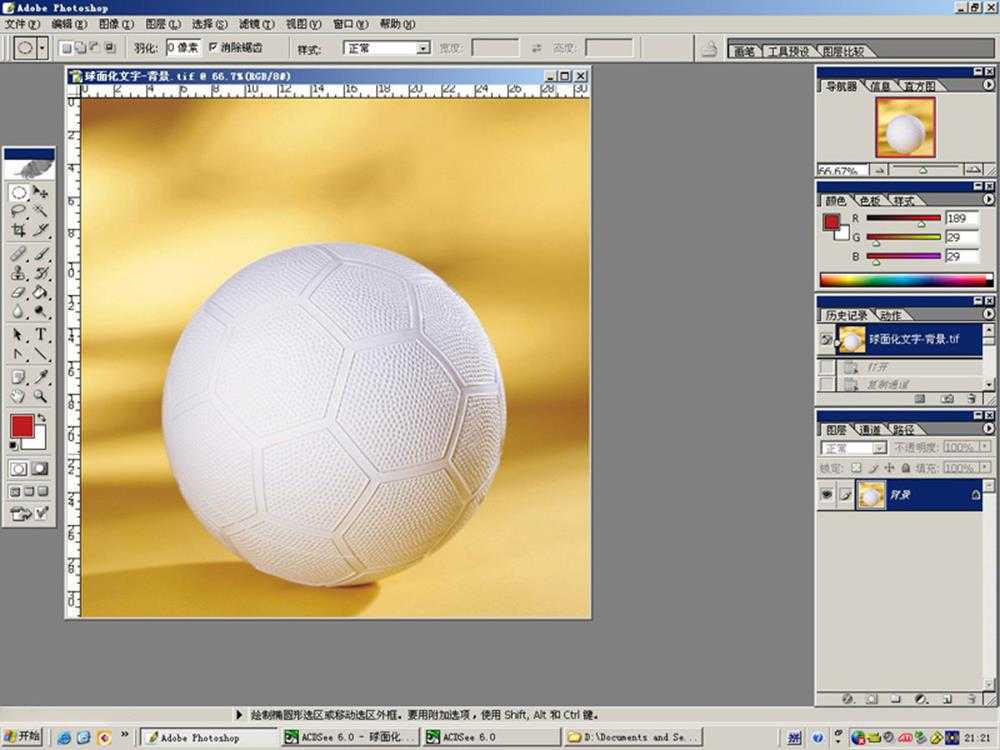The width and height of the screenshot is (1000, 750).
Task: Open the 图像 (Image) menu
Action: (x=116, y=24)
